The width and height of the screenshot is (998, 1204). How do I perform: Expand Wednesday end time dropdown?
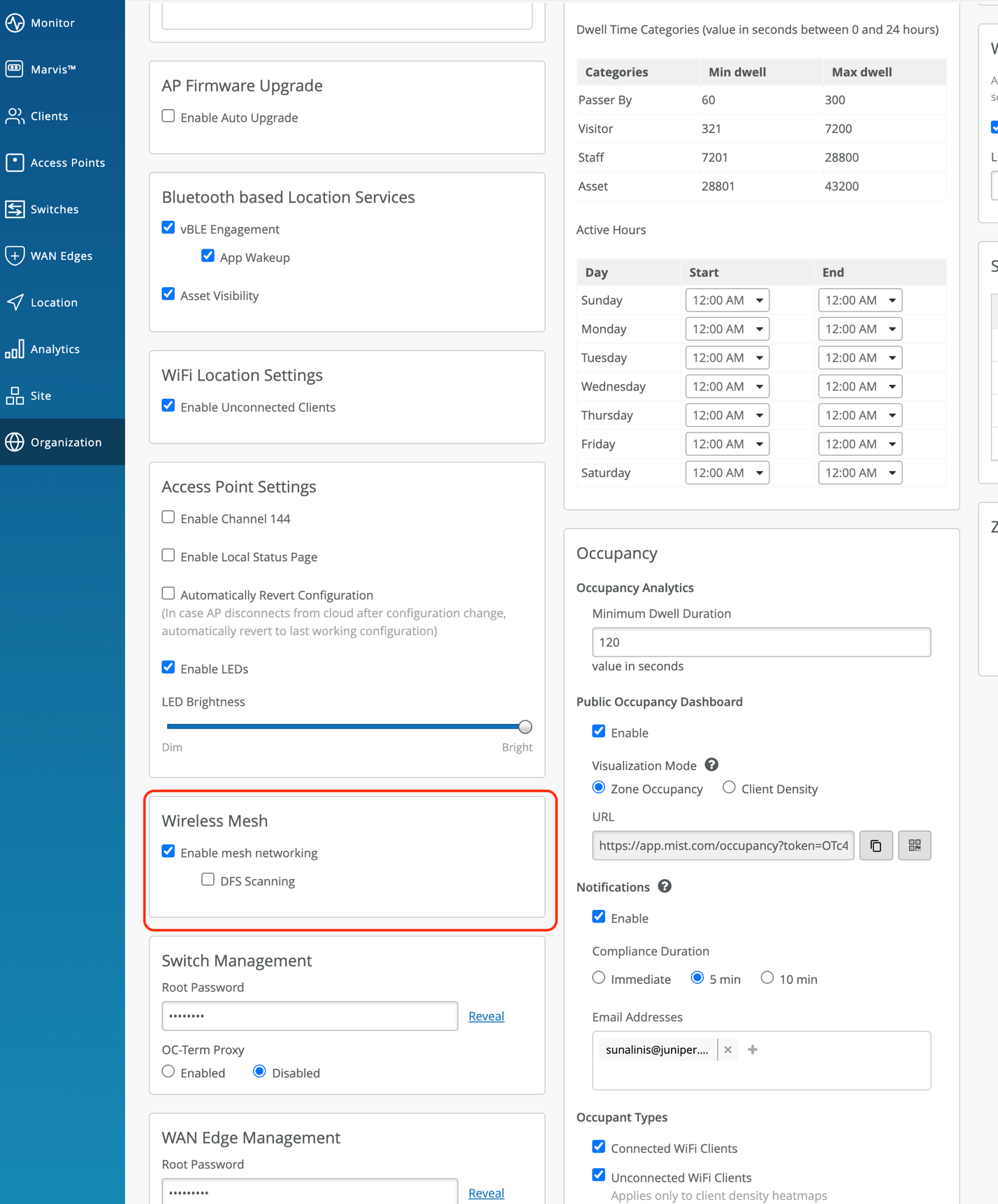click(x=860, y=386)
